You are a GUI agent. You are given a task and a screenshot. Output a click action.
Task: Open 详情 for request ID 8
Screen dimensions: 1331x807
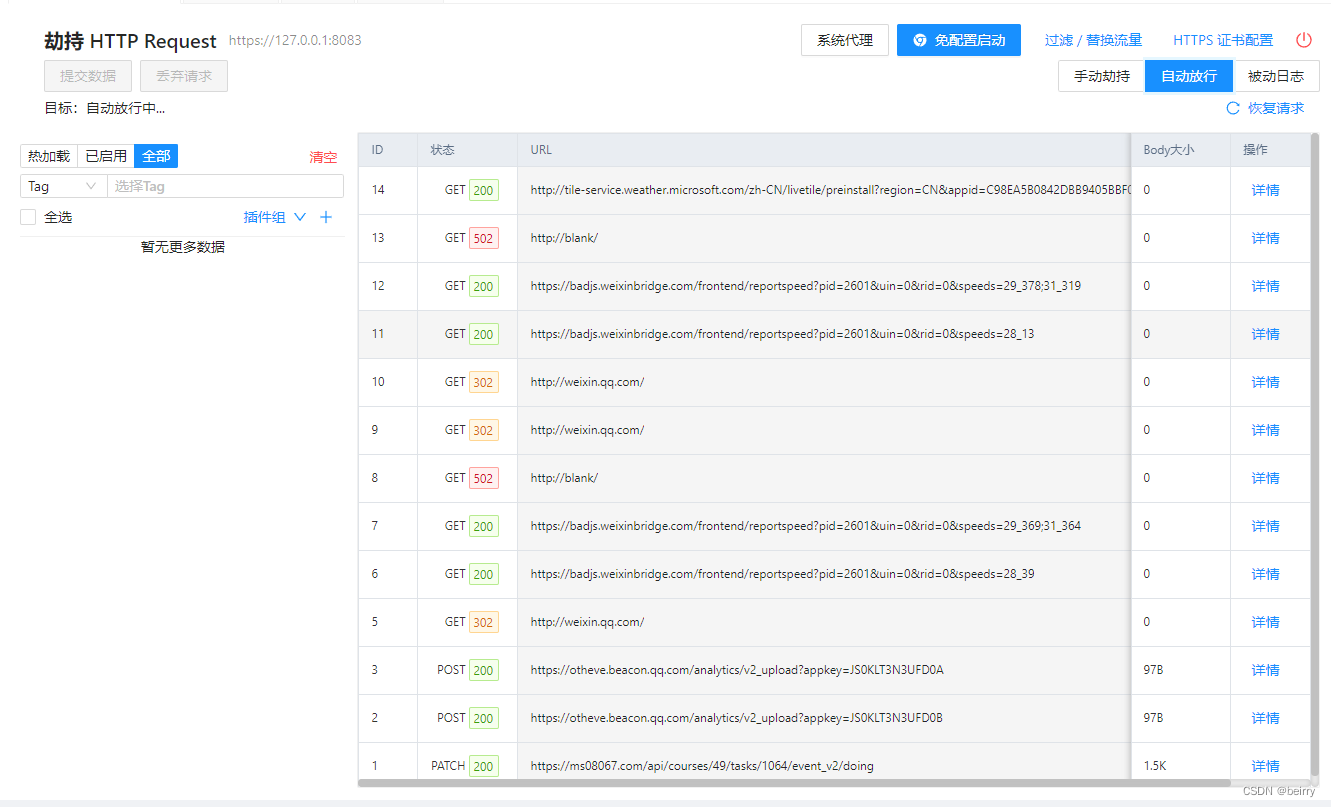[1266, 478]
